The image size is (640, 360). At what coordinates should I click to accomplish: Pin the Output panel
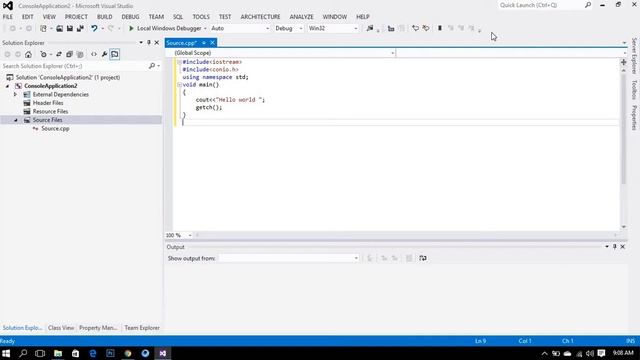pos(615,247)
